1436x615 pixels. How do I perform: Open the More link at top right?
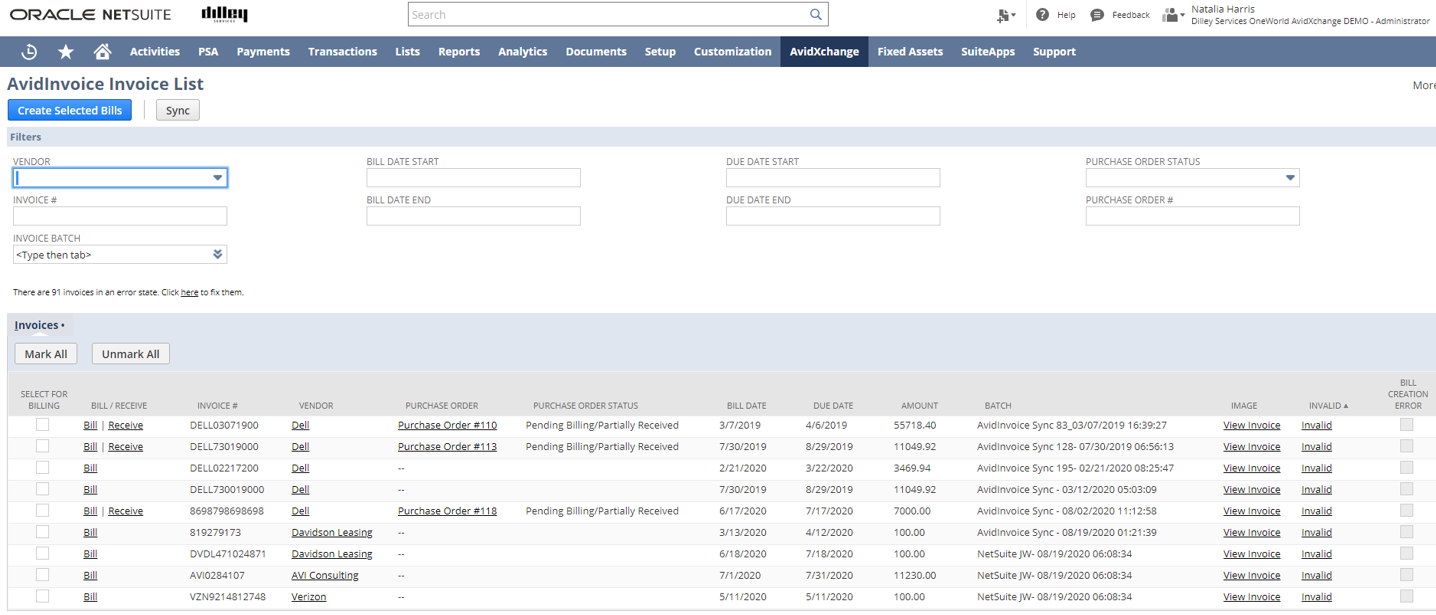(1424, 85)
